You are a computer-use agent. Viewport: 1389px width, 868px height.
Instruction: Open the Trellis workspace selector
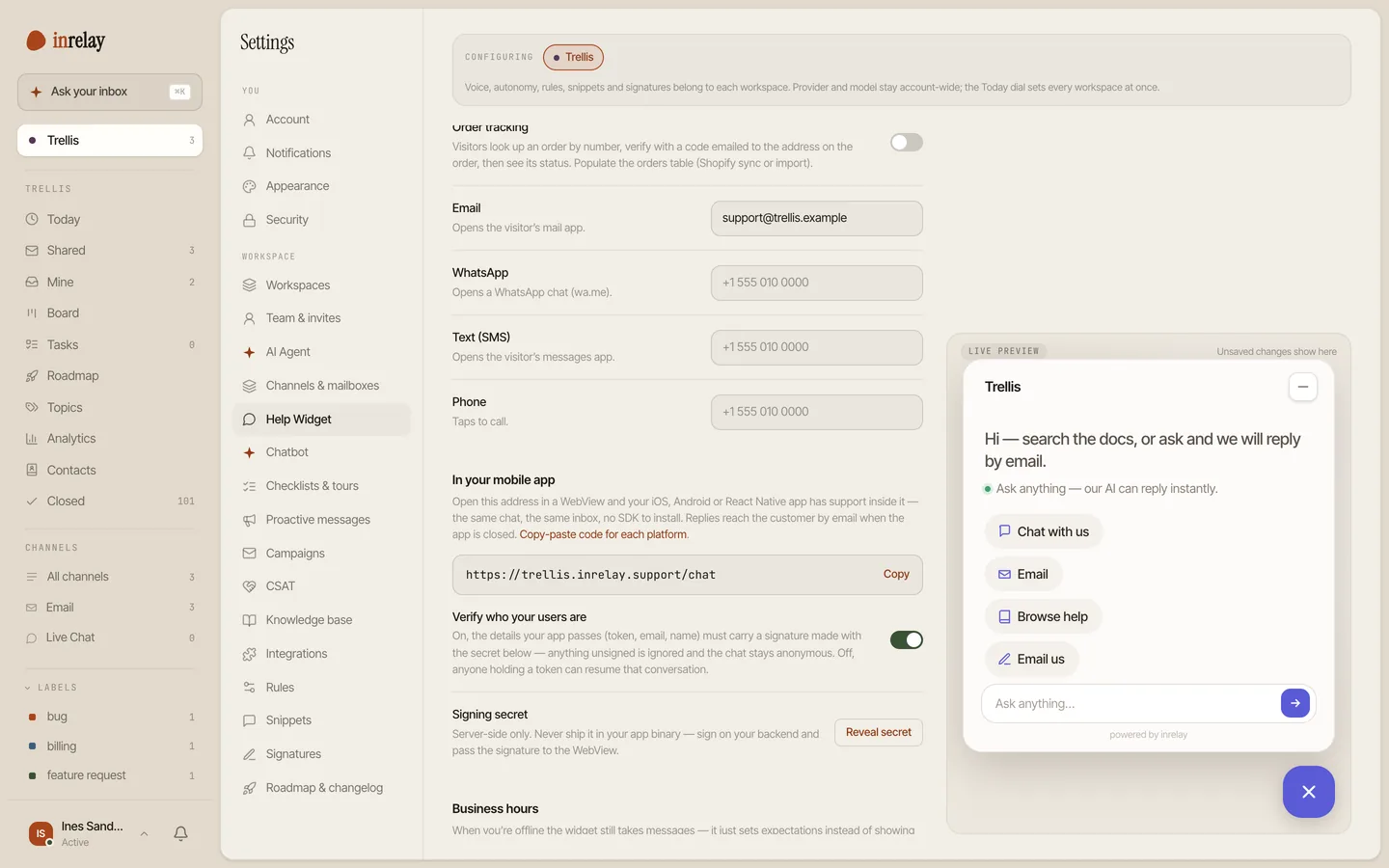(x=110, y=140)
